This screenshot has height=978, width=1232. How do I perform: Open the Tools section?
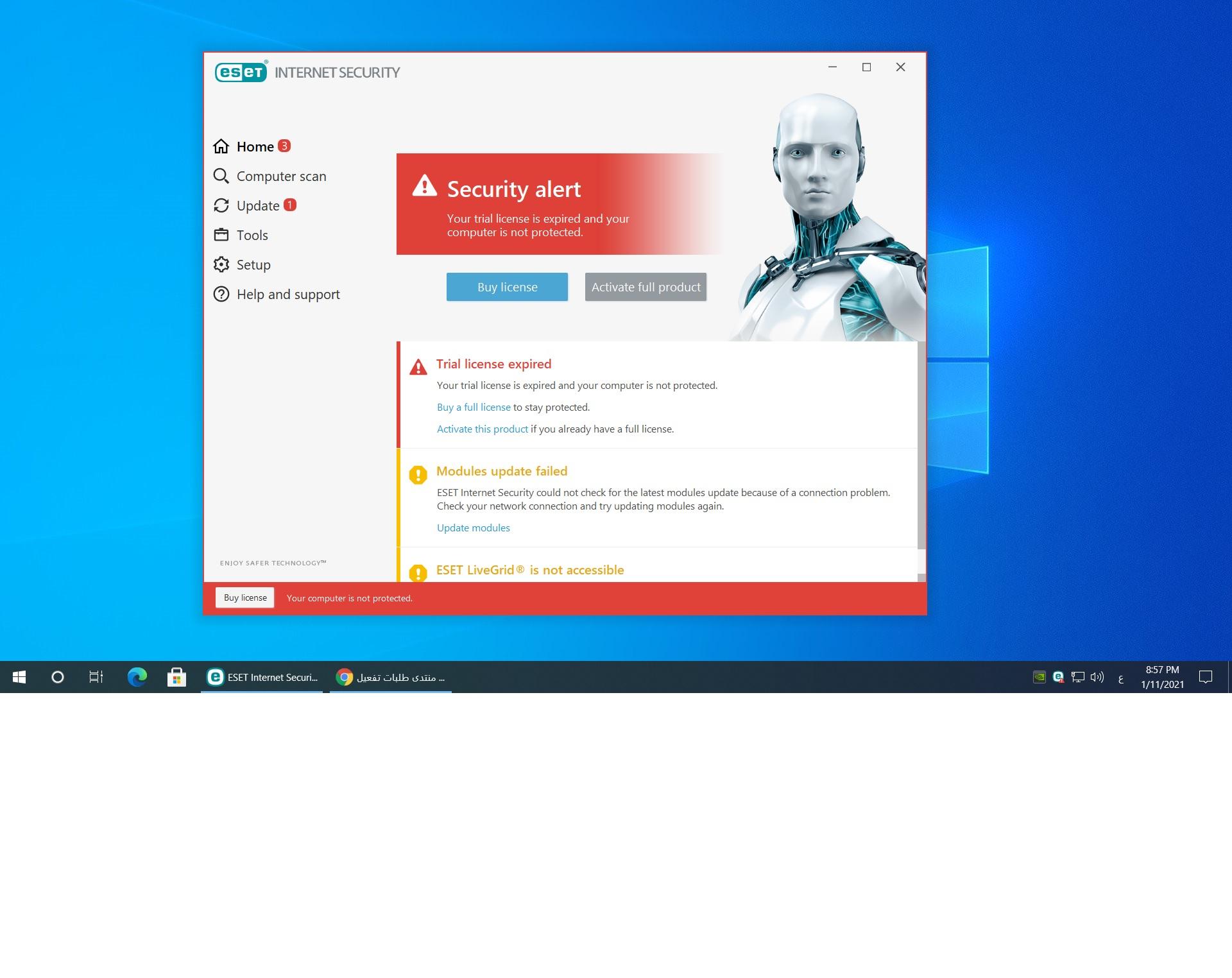(241, 235)
